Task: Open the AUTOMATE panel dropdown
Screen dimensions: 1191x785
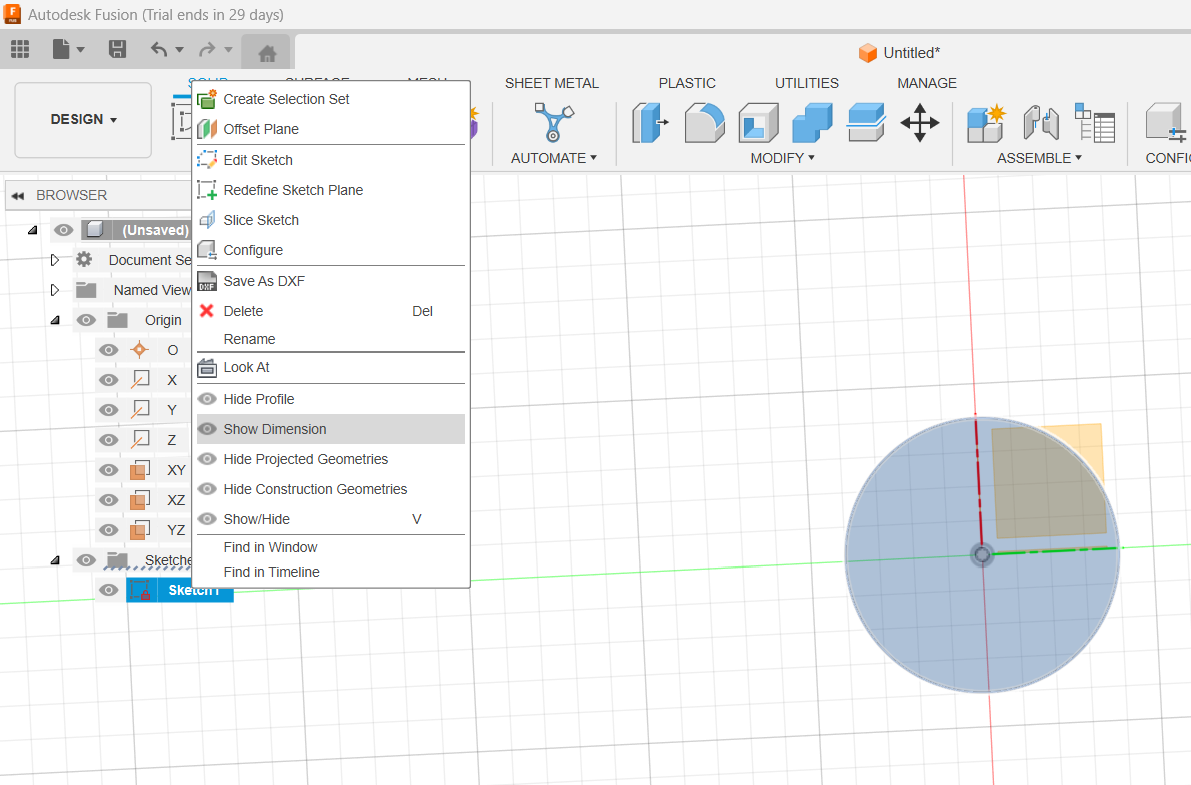Action: [554, 158]
